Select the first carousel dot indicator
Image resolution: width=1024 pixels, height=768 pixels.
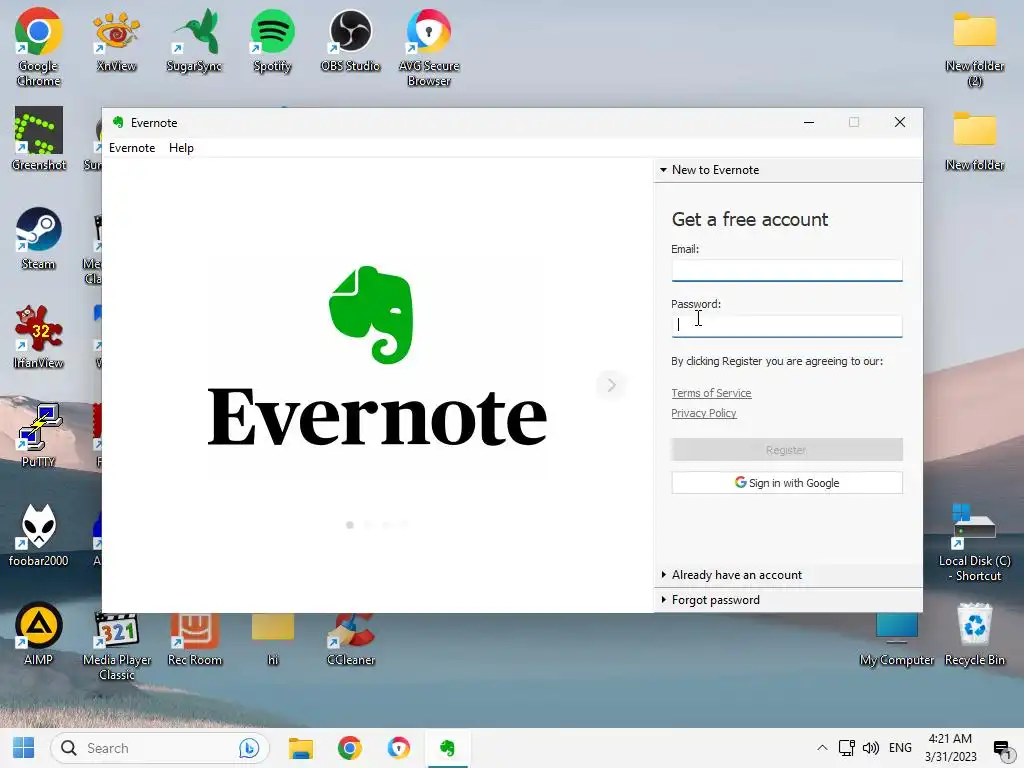pyautogui.click(x=350, y=525)
